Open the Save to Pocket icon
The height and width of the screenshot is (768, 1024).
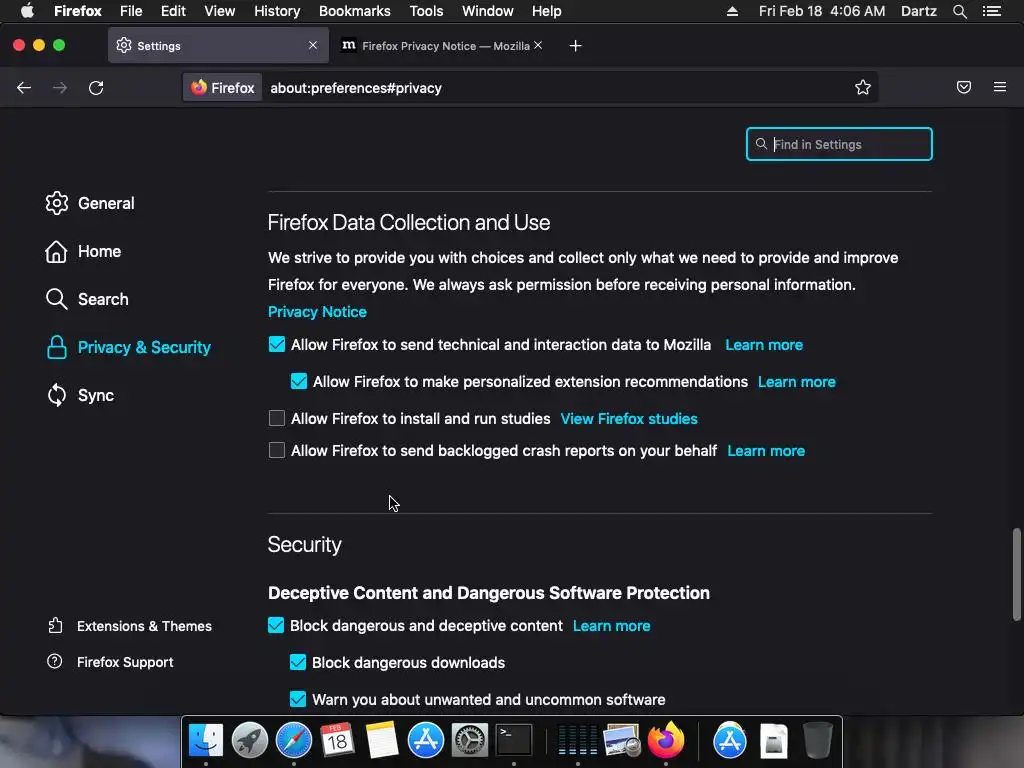coord(963,87)
